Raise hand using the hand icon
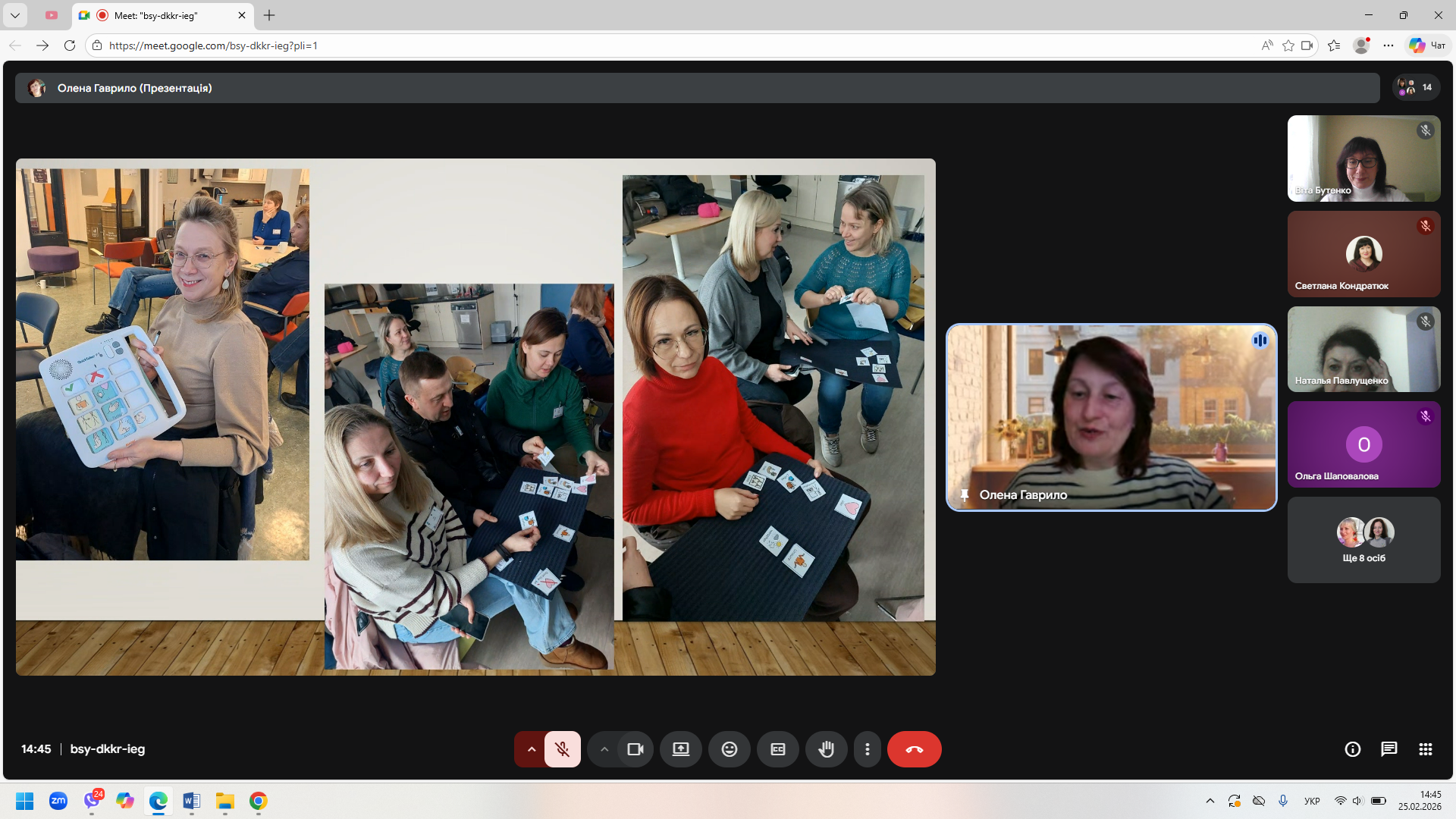This screenshot has height=819, width=1456. click(826, 749)
